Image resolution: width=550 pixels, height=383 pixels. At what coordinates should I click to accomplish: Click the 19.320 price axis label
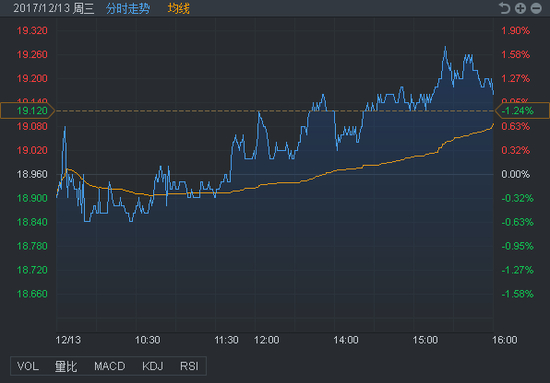32,31
